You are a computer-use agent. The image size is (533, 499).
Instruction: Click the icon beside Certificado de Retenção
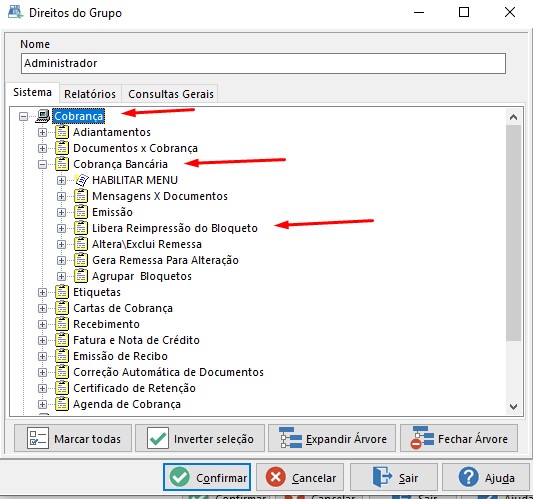(62, 388)
